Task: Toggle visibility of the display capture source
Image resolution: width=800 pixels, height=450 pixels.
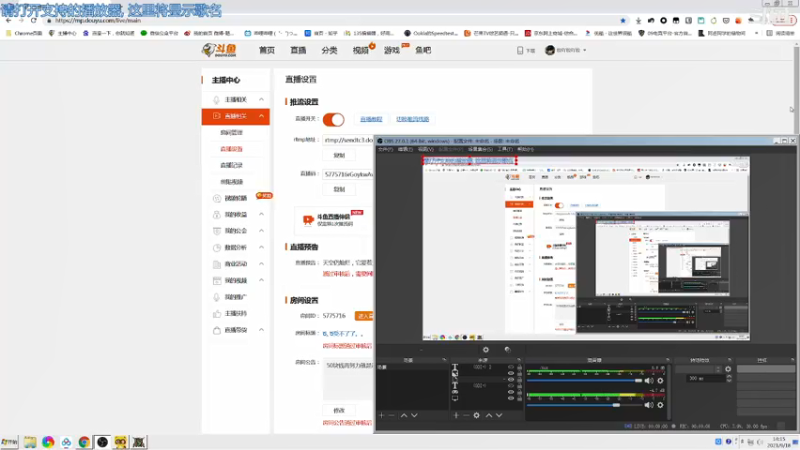Action: click(x=511, y=398)
